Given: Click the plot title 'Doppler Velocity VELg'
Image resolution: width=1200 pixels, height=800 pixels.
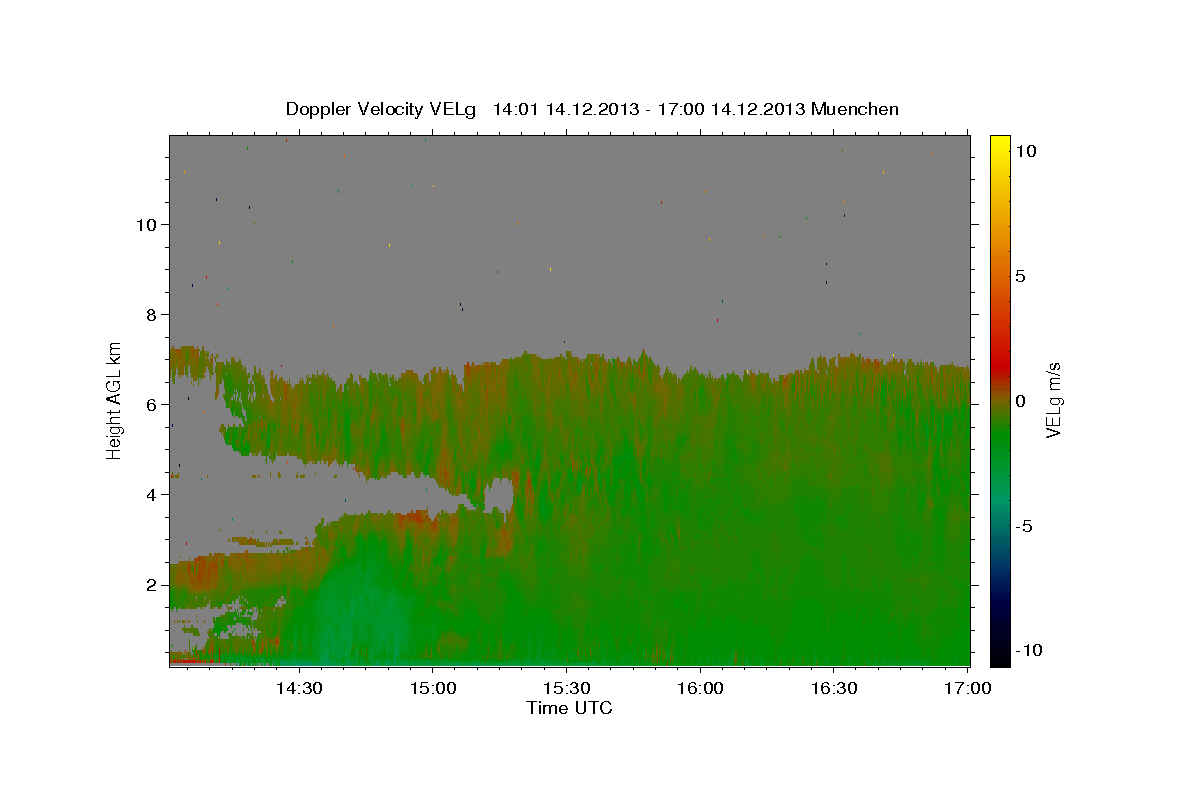Looking at the screenshot, I should pos(381,109).
